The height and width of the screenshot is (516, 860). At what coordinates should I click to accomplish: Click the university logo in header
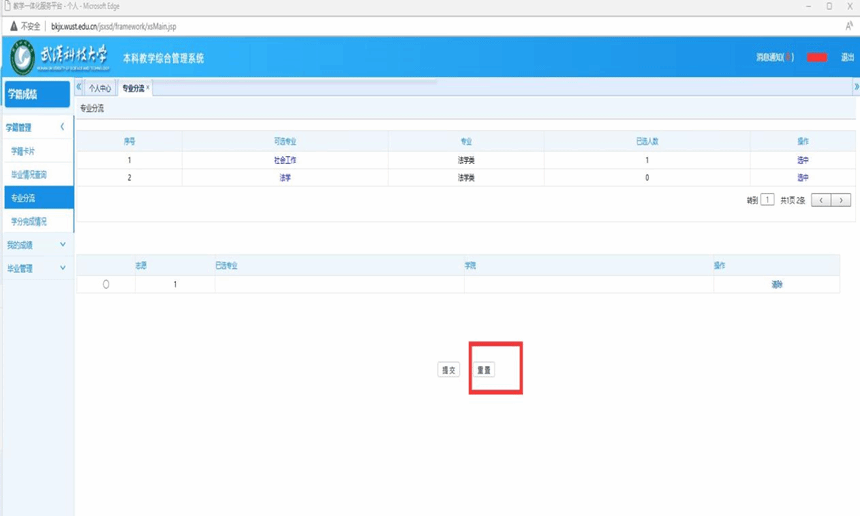click(x=22, y=57)
